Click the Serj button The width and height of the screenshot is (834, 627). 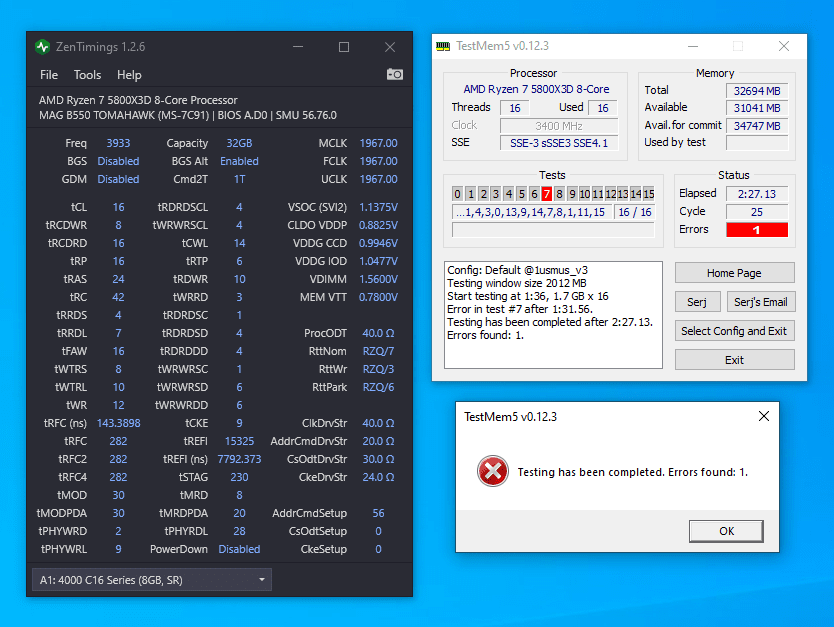pyautogui.click(x=697, y=302)
